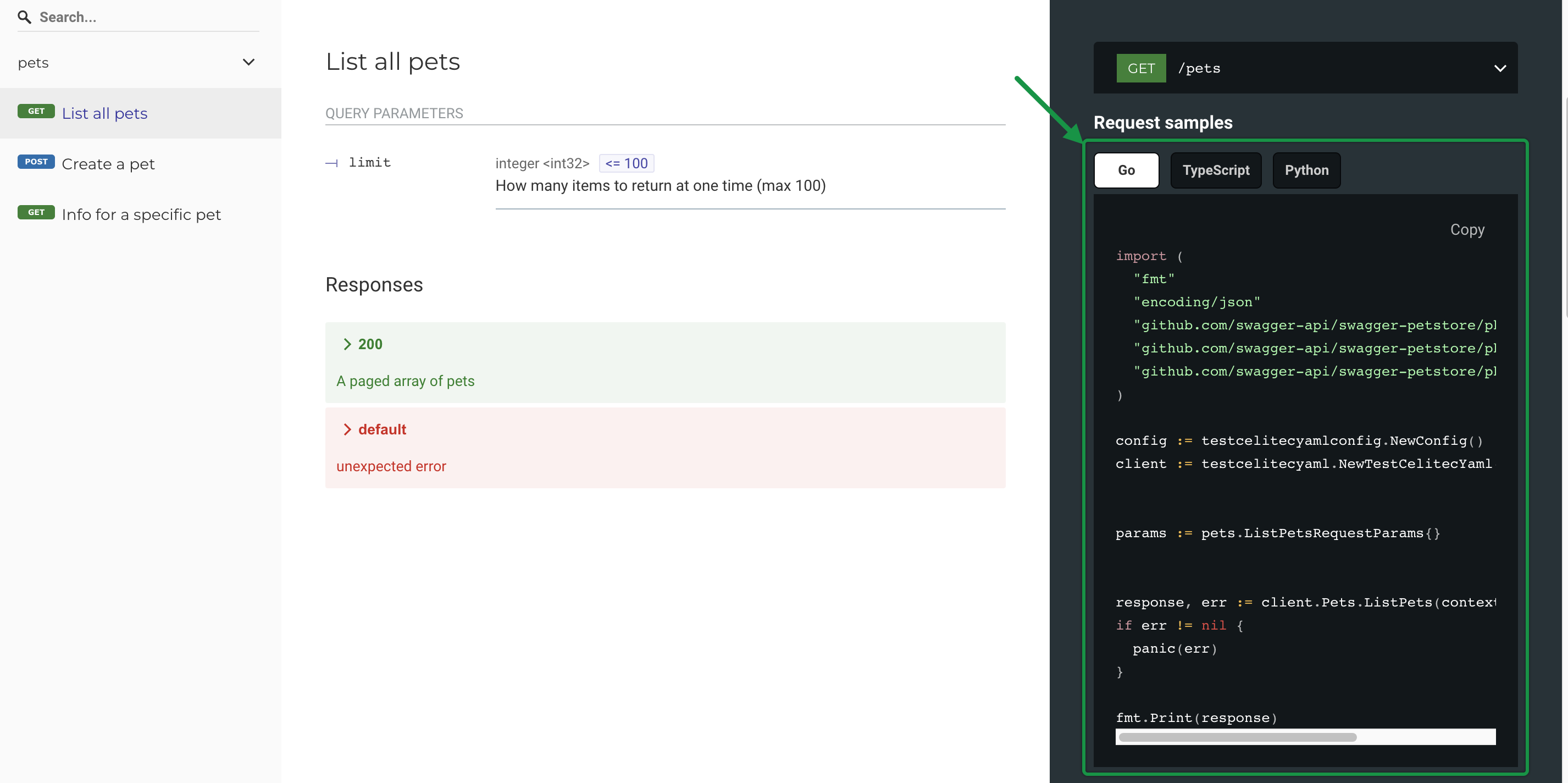This screenshot has height=783, width=1568.
Task: Click the red chevron icon on the default response
Action: tap(347, 429)
